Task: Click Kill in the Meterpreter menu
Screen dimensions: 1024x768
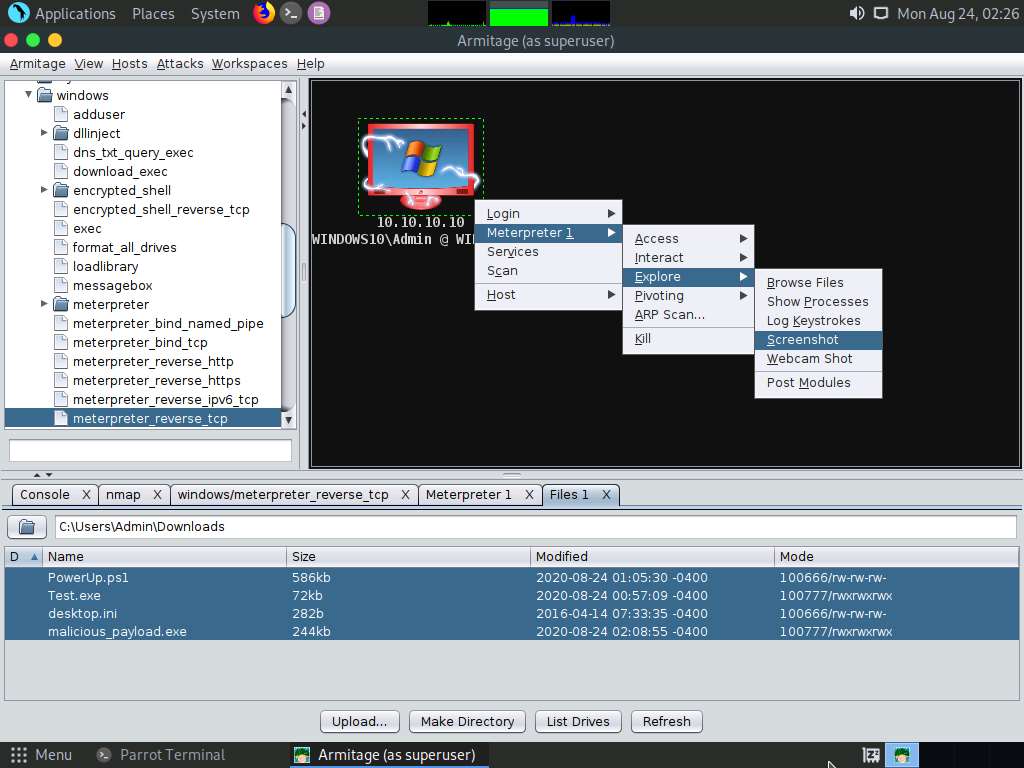Action: click(688, 338)
